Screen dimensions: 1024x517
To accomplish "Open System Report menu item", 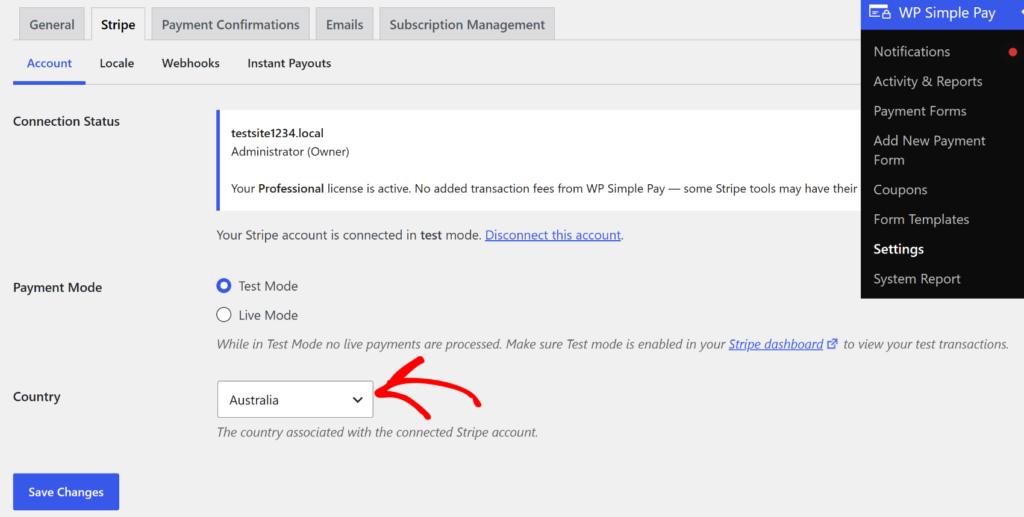I will click(x=916, y=279).
